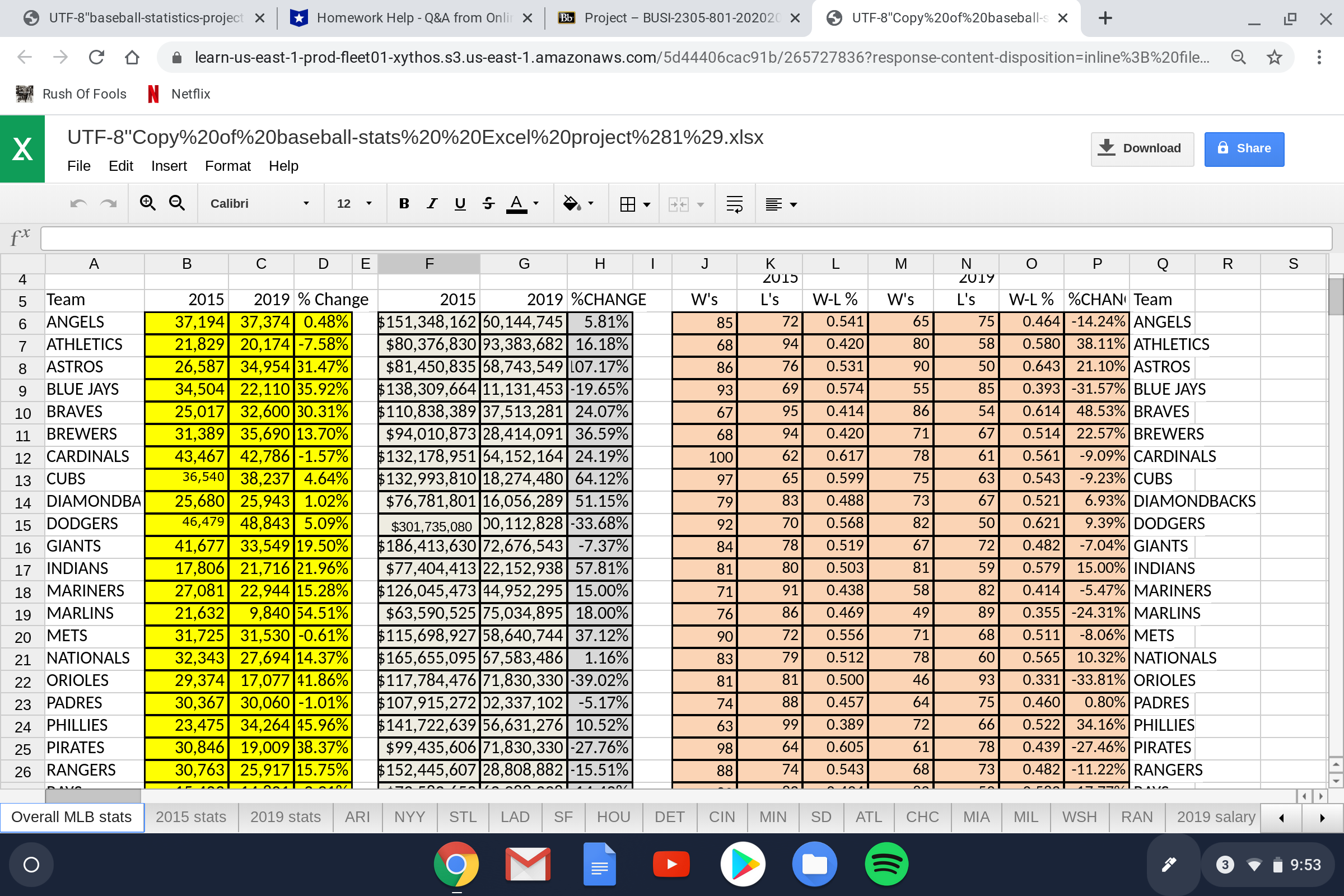
Task: Open the borders options
Action: 633,203
